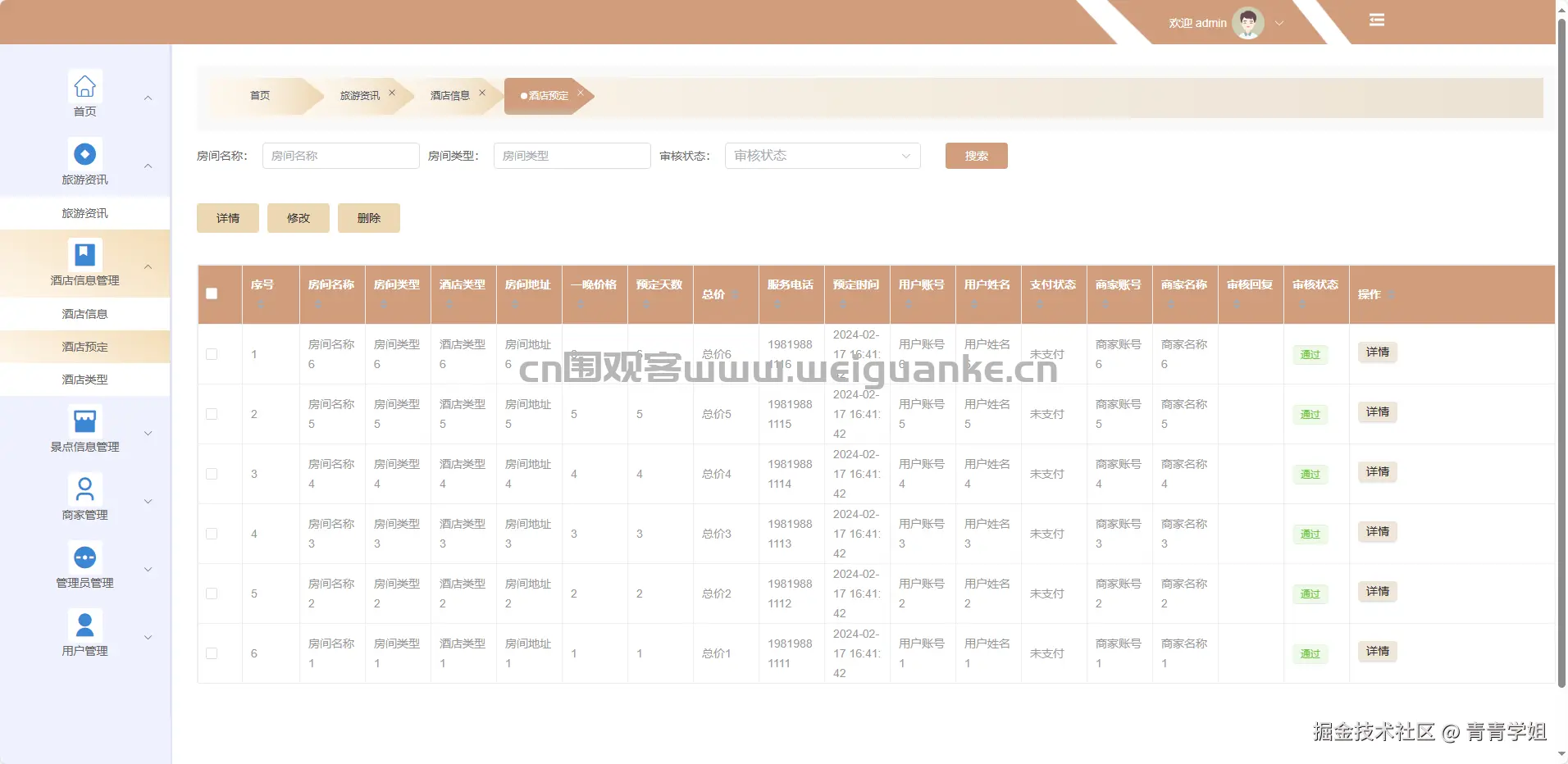Toggle the hamburger menu icon

point(1377,20)
